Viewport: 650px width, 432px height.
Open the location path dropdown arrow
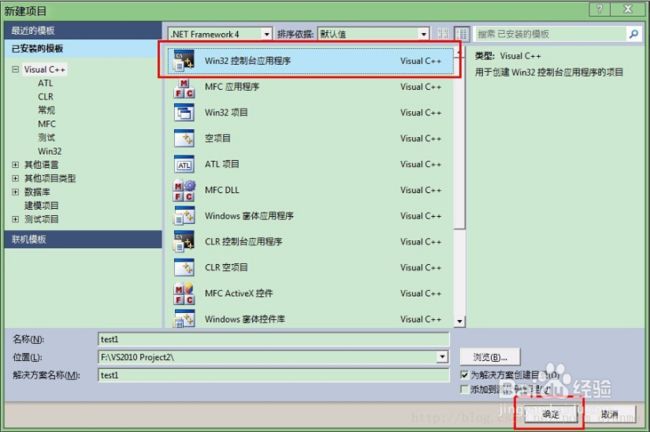pyautogui.click(x=442, y=357)
